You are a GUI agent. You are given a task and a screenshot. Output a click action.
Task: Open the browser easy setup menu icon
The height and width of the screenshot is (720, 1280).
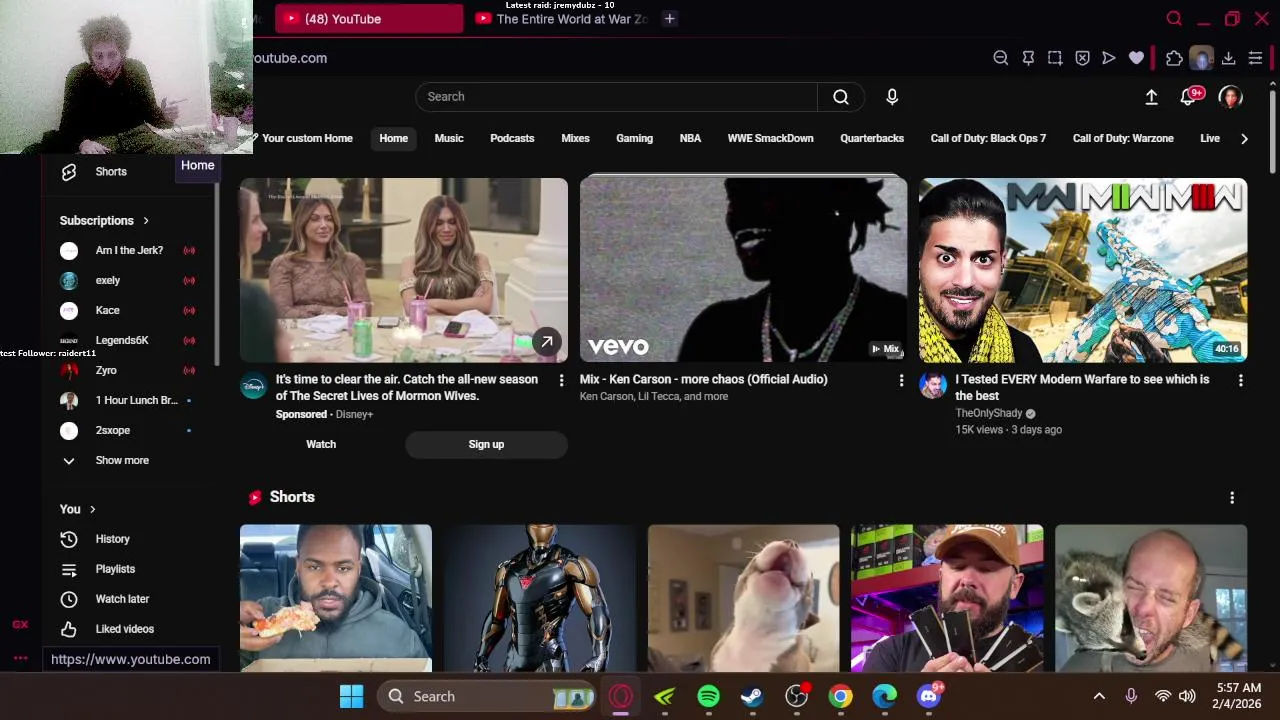[1255, 58]
